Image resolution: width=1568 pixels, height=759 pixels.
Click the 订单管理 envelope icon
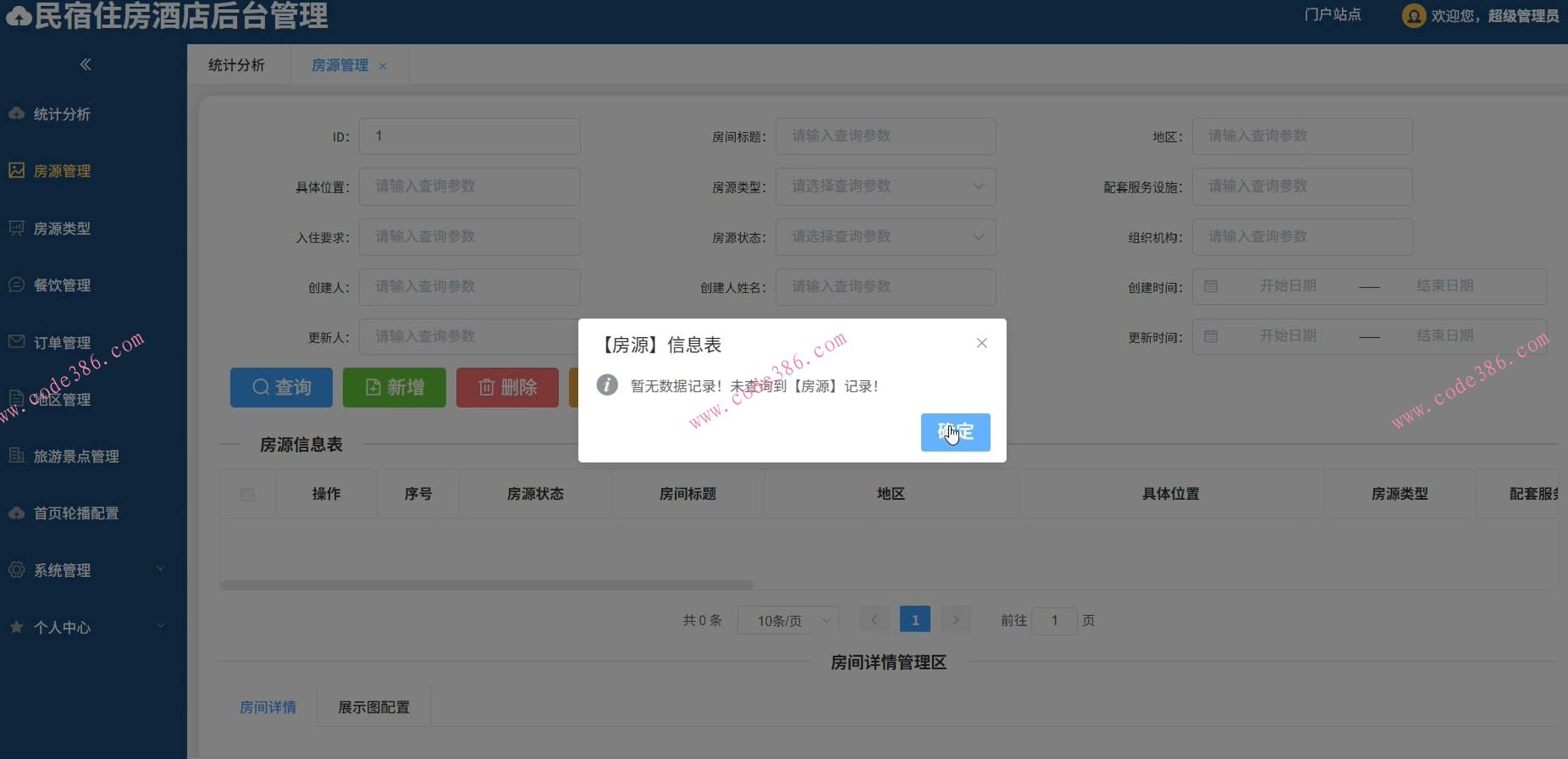(16, 341)
